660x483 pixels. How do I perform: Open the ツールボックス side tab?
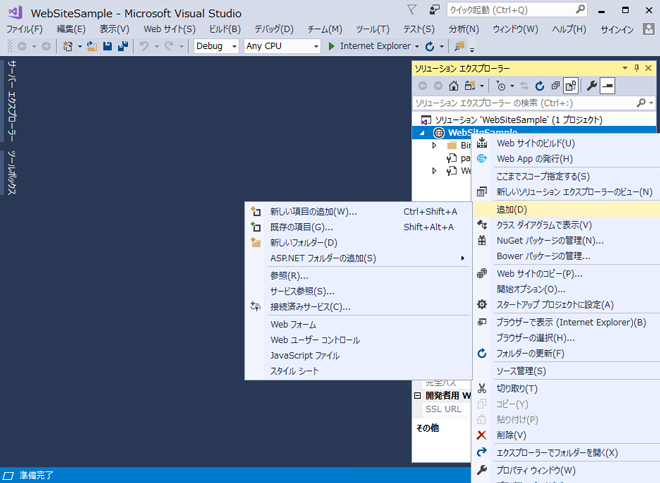coord(12,173)
